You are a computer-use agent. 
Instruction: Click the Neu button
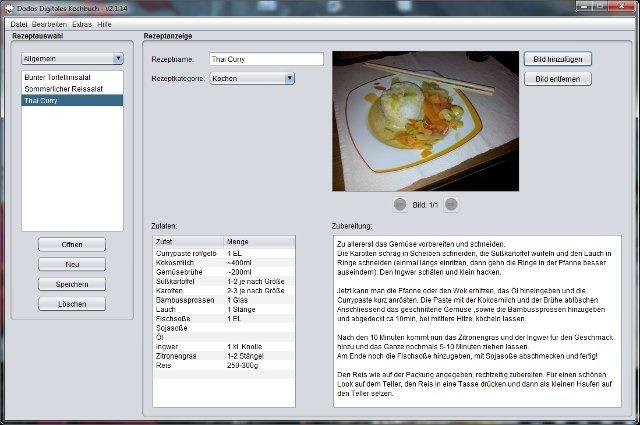pyautogui.click(x=72, y=264)
